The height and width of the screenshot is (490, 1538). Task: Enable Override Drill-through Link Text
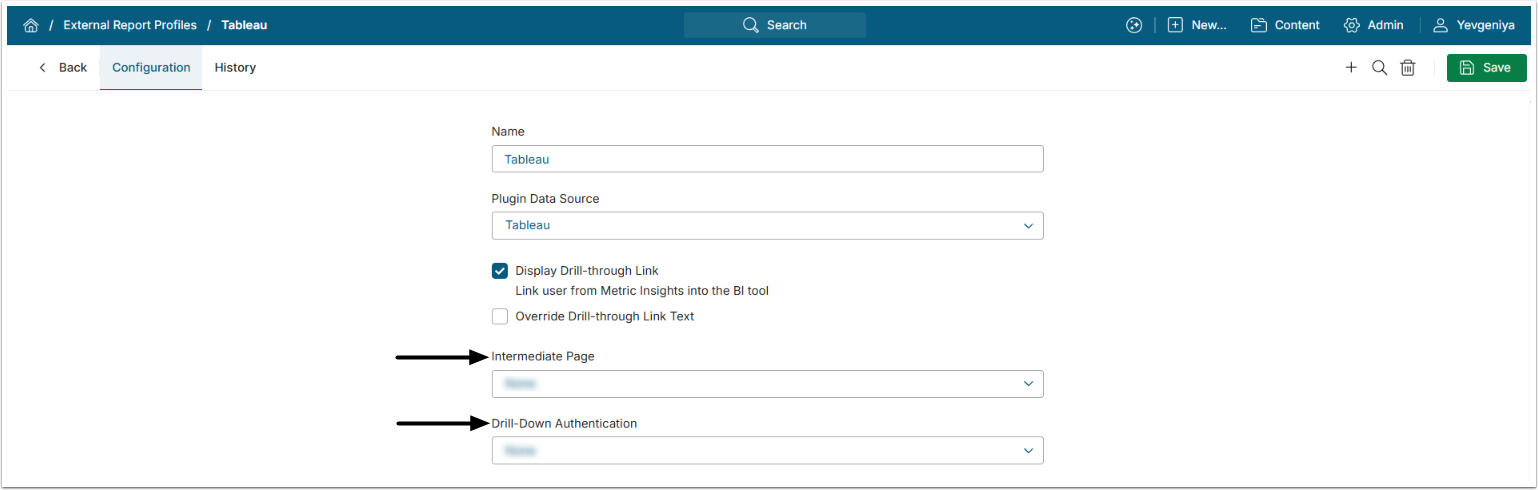pos(500,317)
